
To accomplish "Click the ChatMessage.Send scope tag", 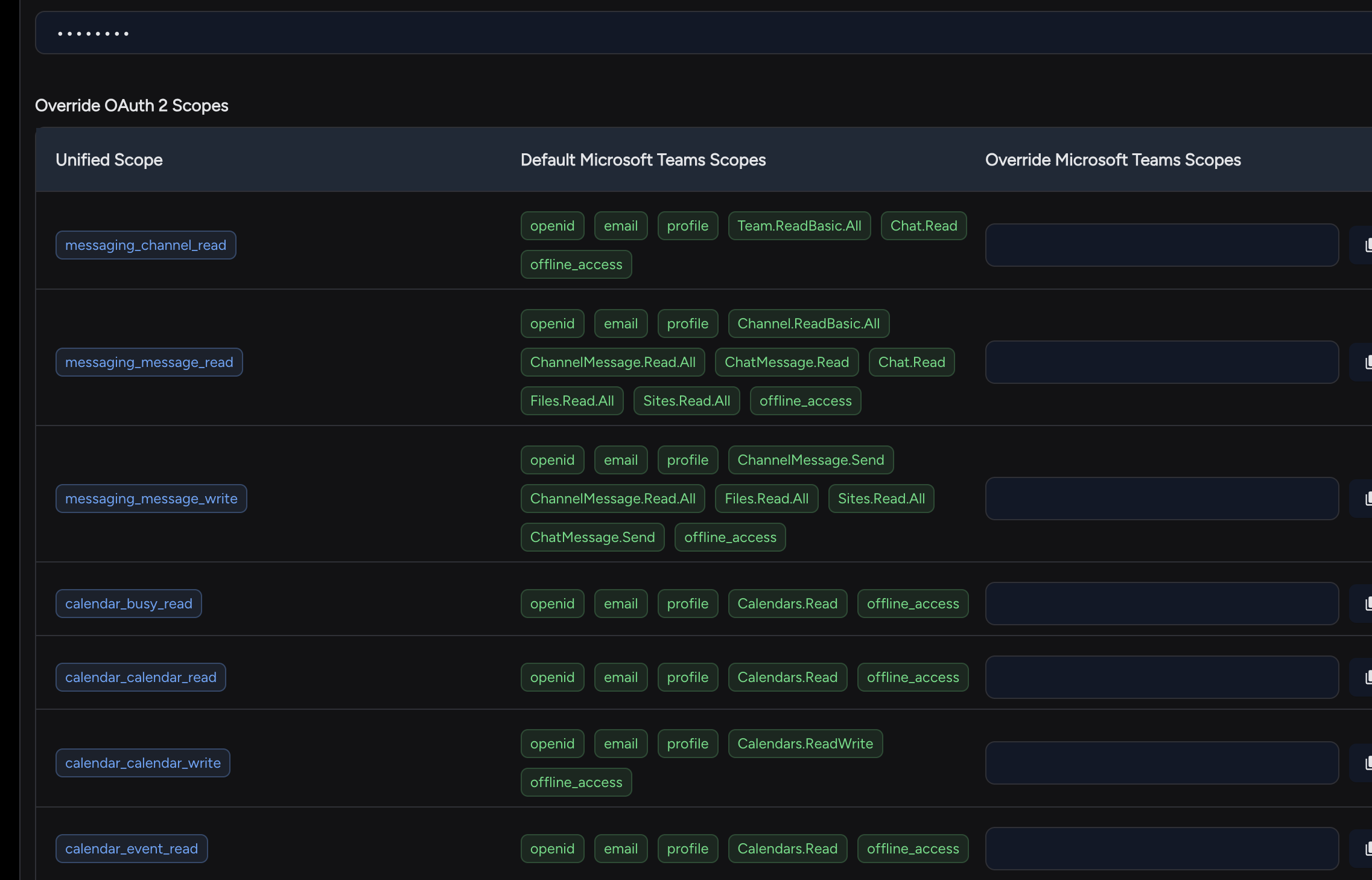I will (592, 537).
